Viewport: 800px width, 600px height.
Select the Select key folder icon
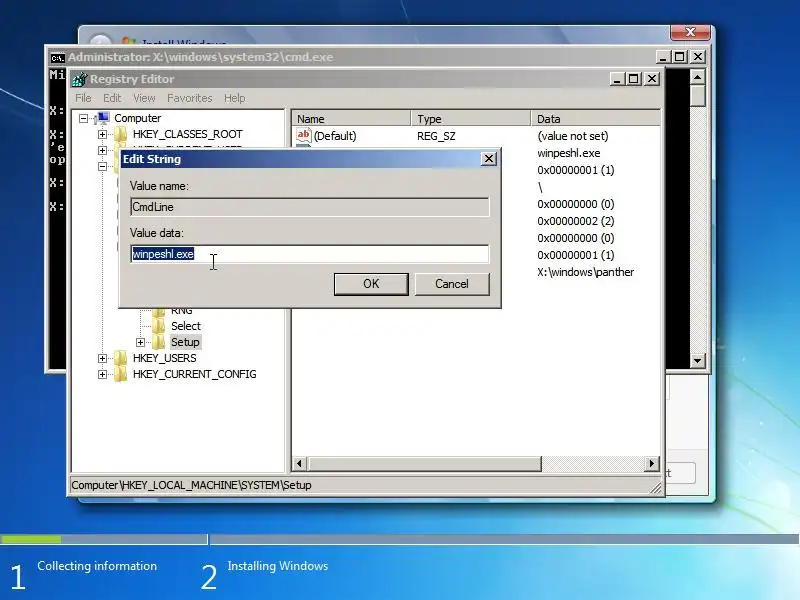pos(159,326)
